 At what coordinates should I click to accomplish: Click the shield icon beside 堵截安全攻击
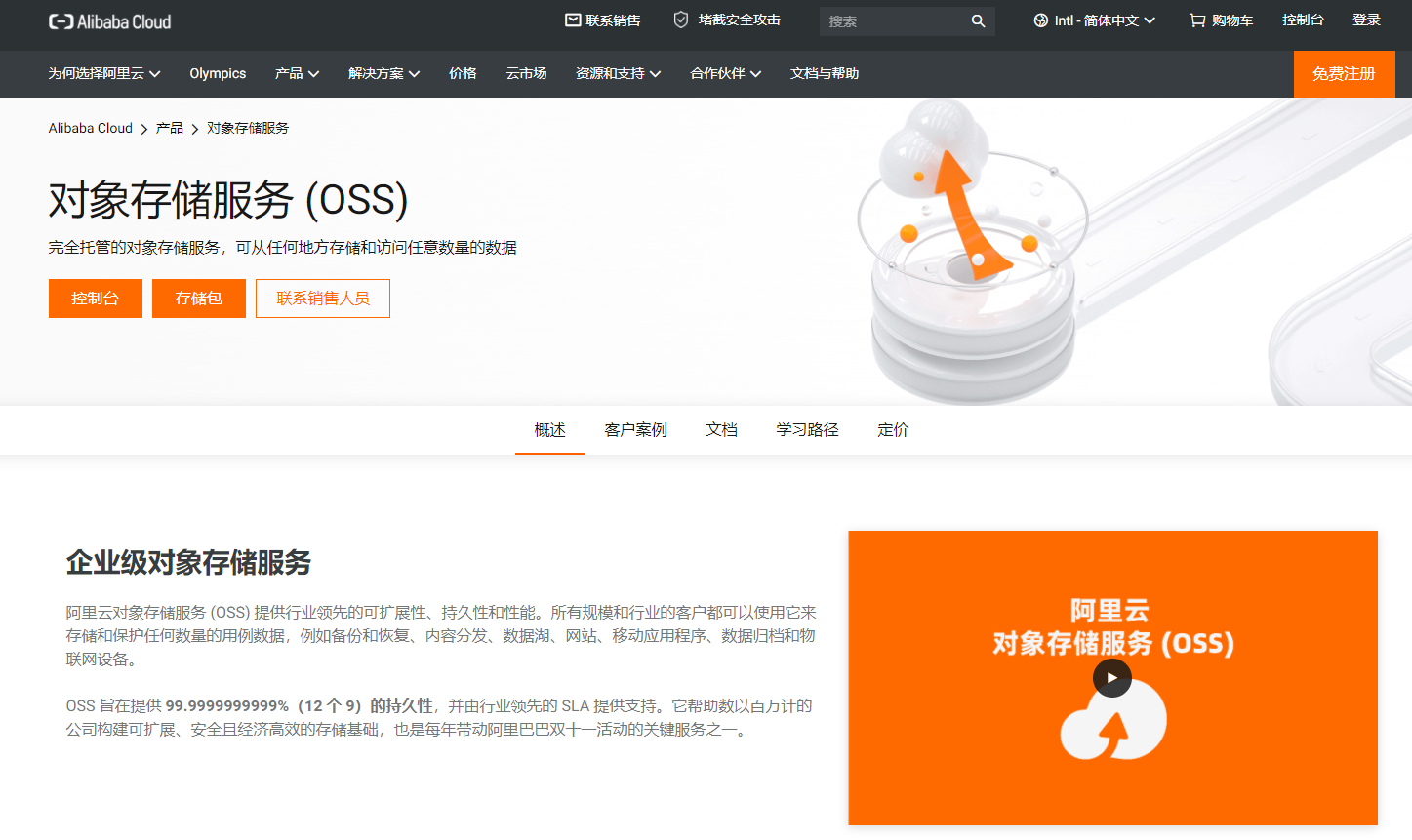(681, 20)
